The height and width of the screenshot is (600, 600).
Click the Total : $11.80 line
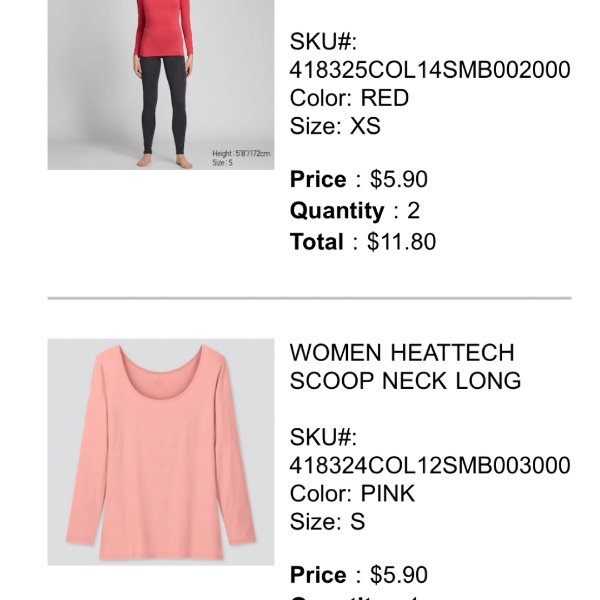click(x=363, y=242)
